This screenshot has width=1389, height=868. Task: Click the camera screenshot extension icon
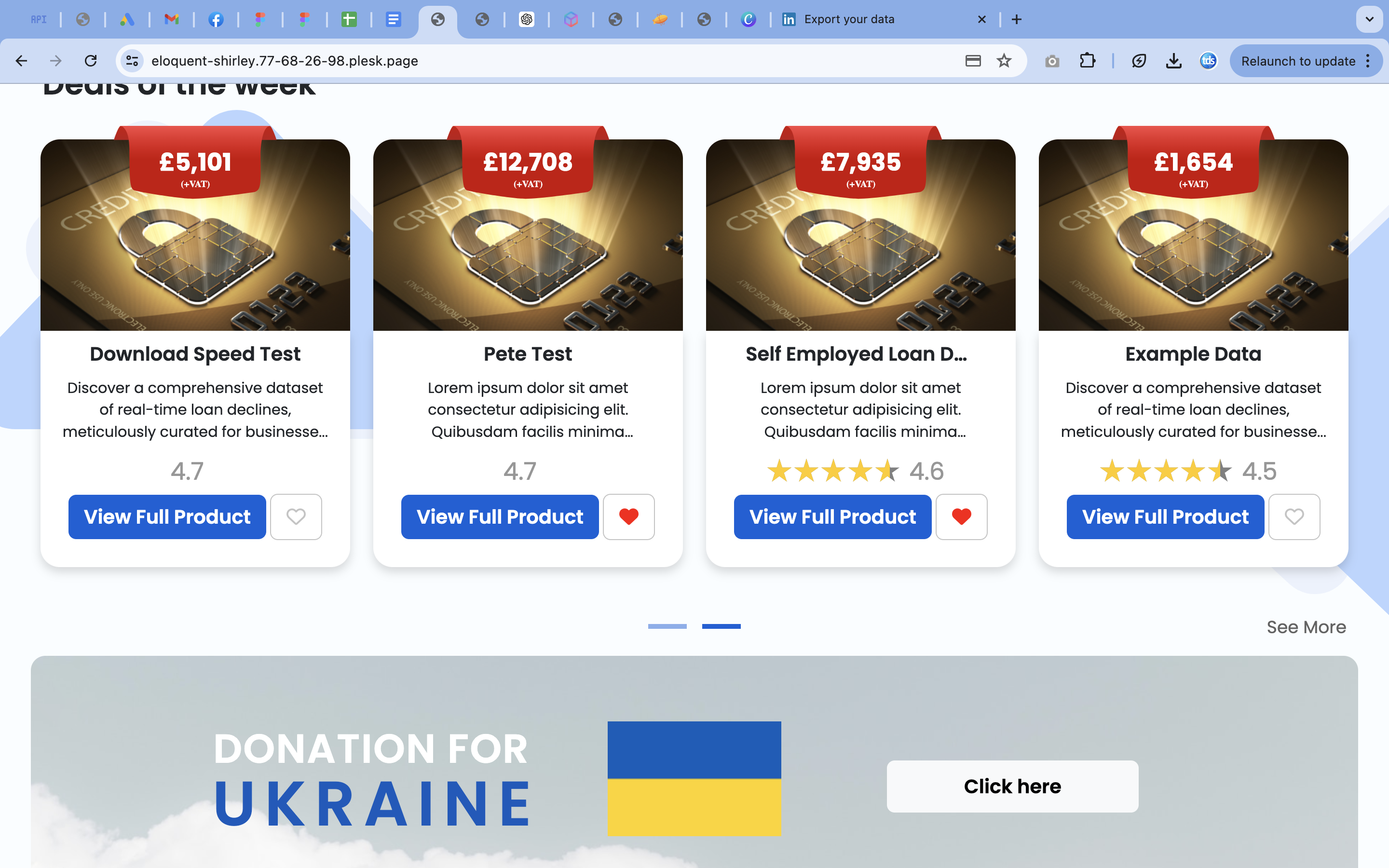[1051, 61]
